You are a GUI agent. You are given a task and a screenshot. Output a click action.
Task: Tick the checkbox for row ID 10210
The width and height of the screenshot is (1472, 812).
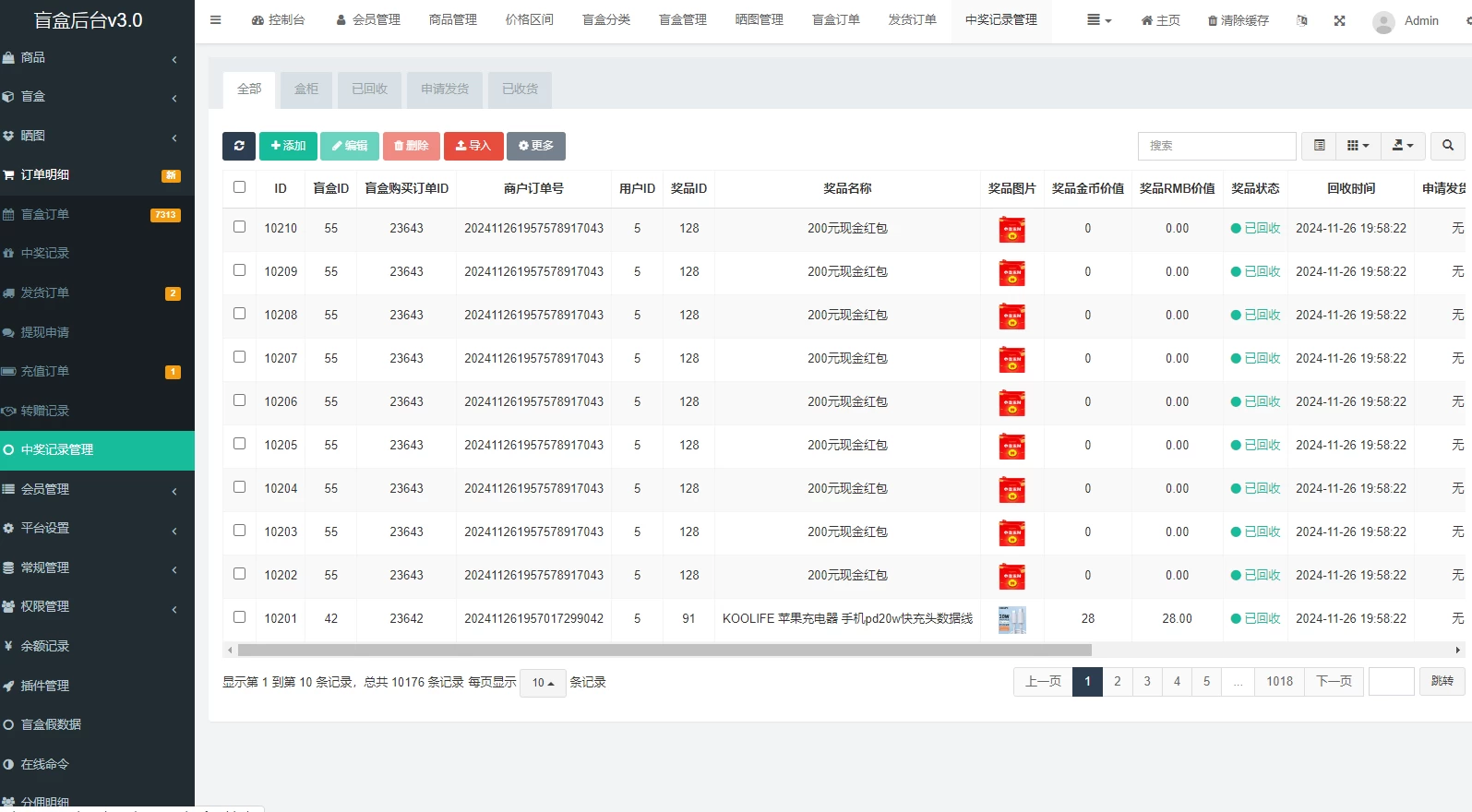[x=240, y=227]
